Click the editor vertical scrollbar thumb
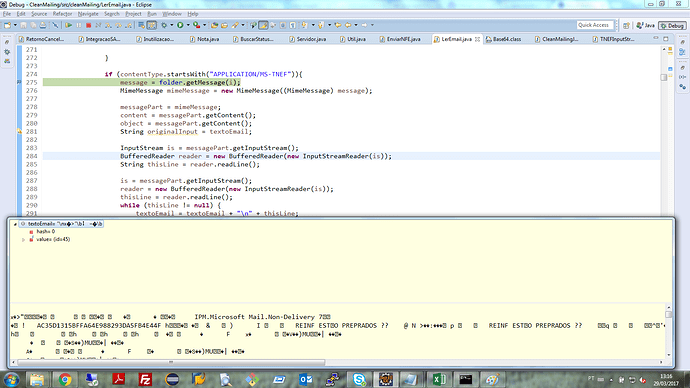The width and height of the screenshot is (690, 388). tap(664, 77)
